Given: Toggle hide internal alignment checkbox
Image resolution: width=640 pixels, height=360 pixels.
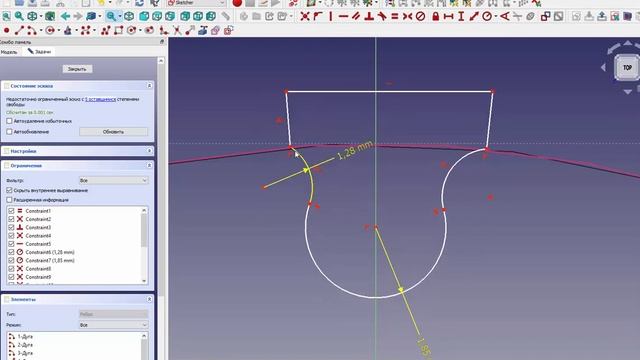Looking at the screenshot, I should pos(9,190).
